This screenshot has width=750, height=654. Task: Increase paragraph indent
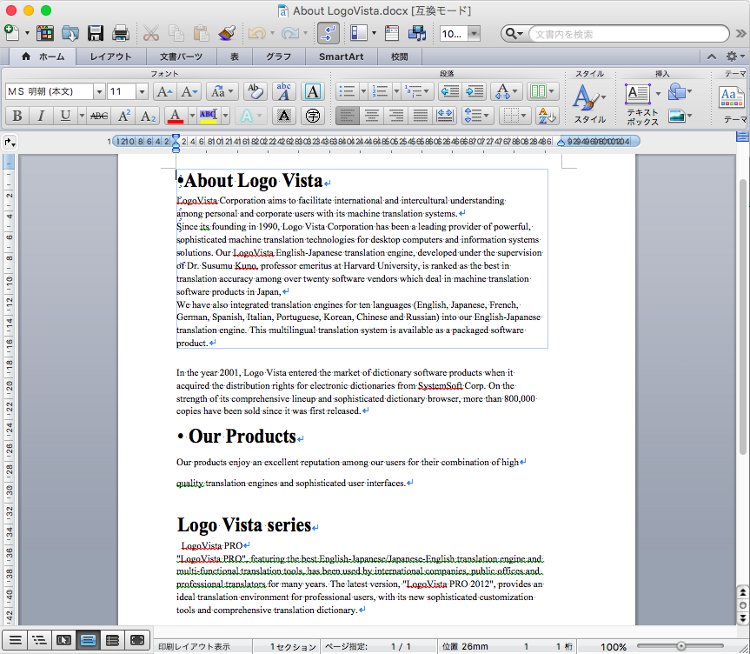tap(474, 91)
